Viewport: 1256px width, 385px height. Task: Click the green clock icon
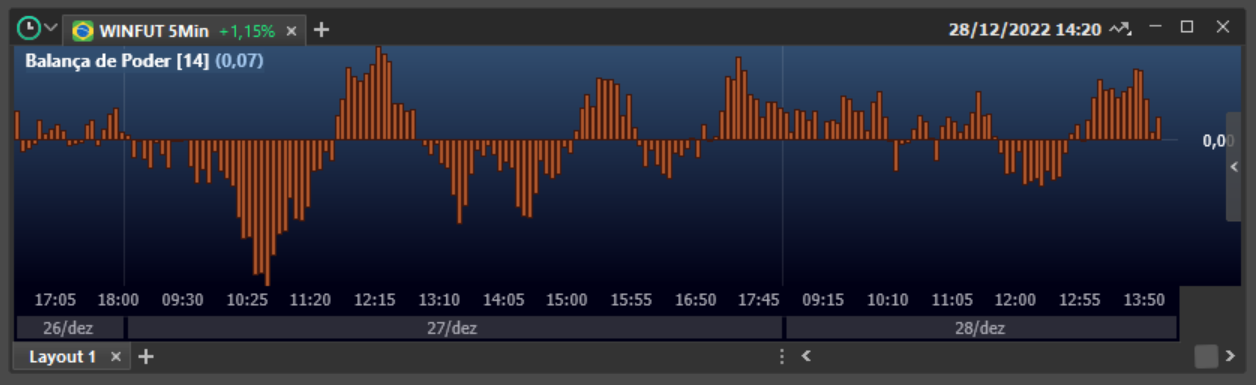click(30, 28)
